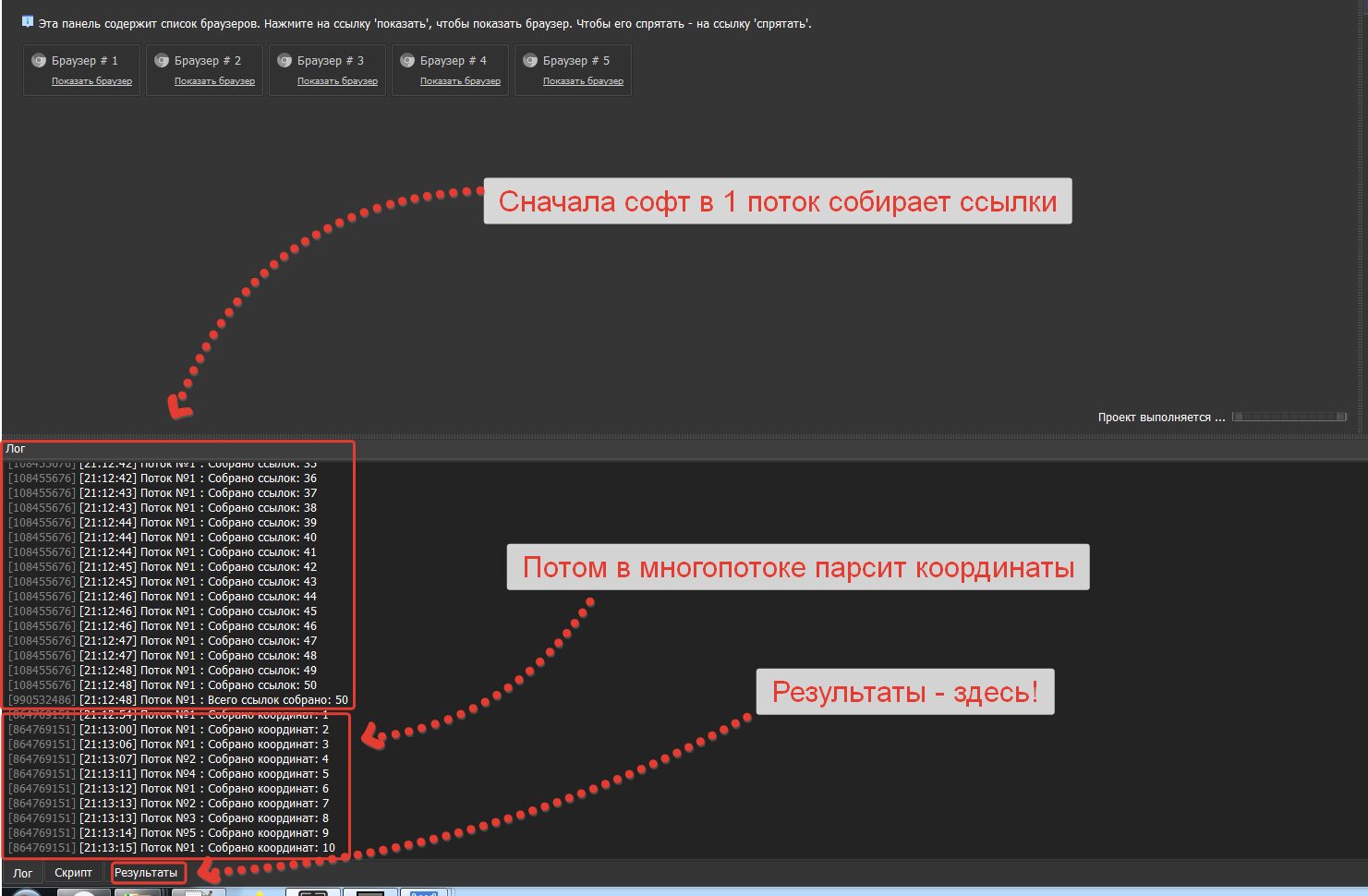Click the Браузер # 1 Chrome icon
Image resolution: width=1368 pixels, height=896 pixels.
point(39,61)
